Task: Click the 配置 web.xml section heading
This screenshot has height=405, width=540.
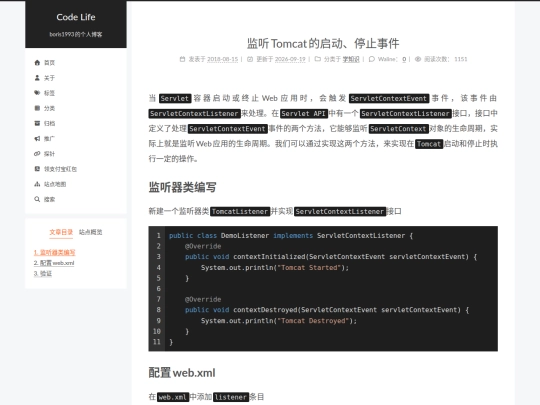Action: [x=182, y=373]
